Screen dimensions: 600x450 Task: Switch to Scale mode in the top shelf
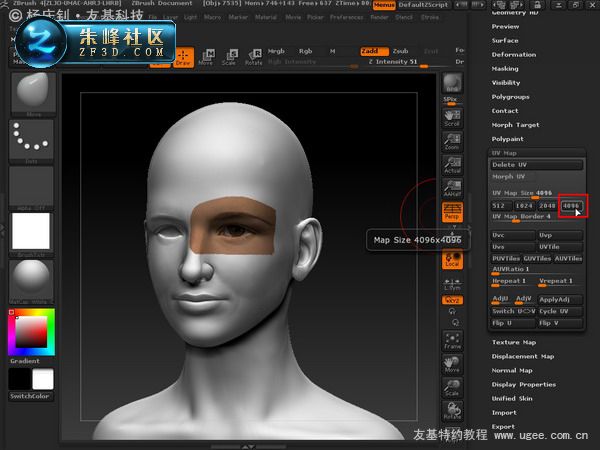(x=229, y=57)
